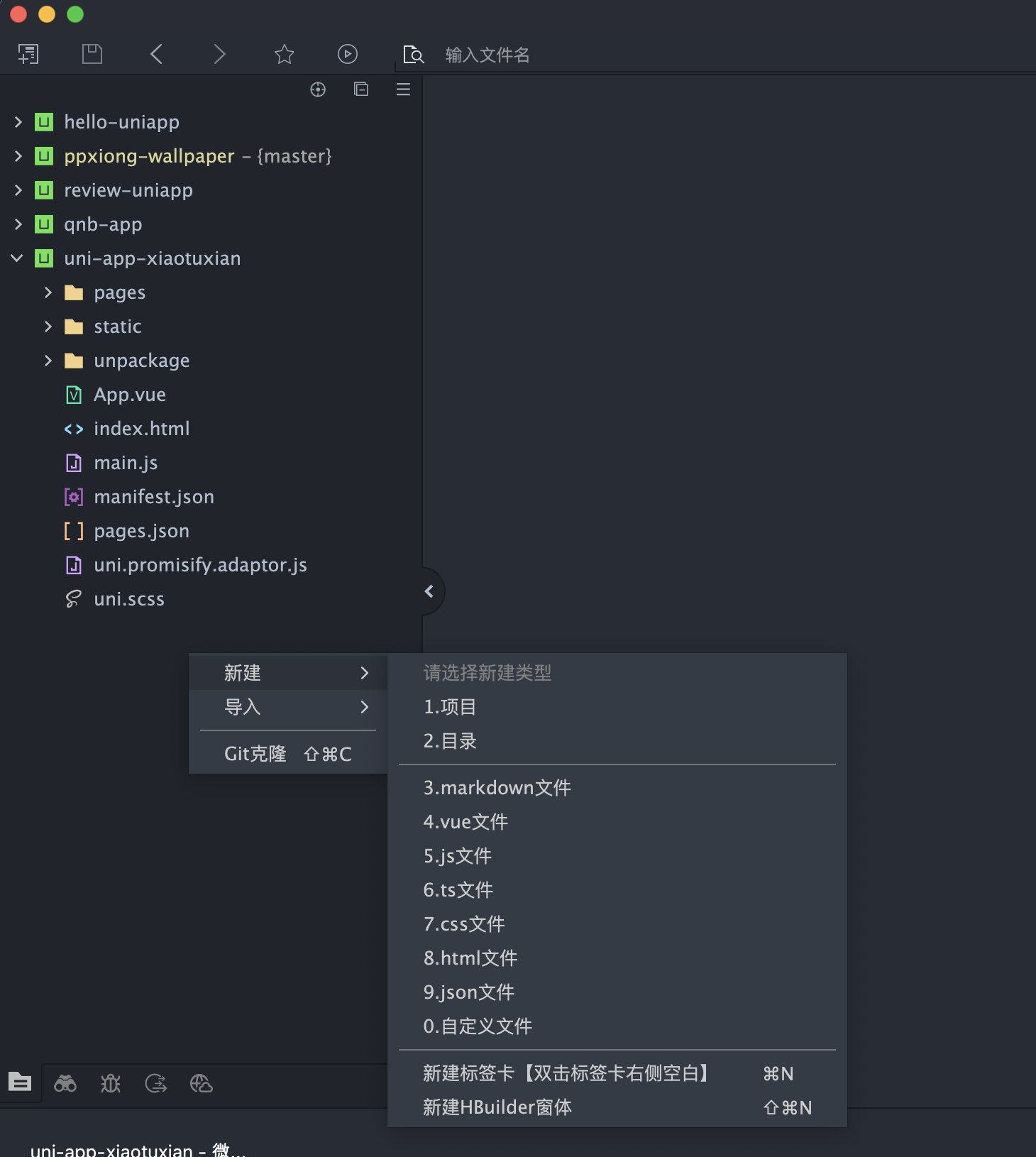Select the uni.scss file name
The image size is (1036, 1157).
click(x=129, y=599)
